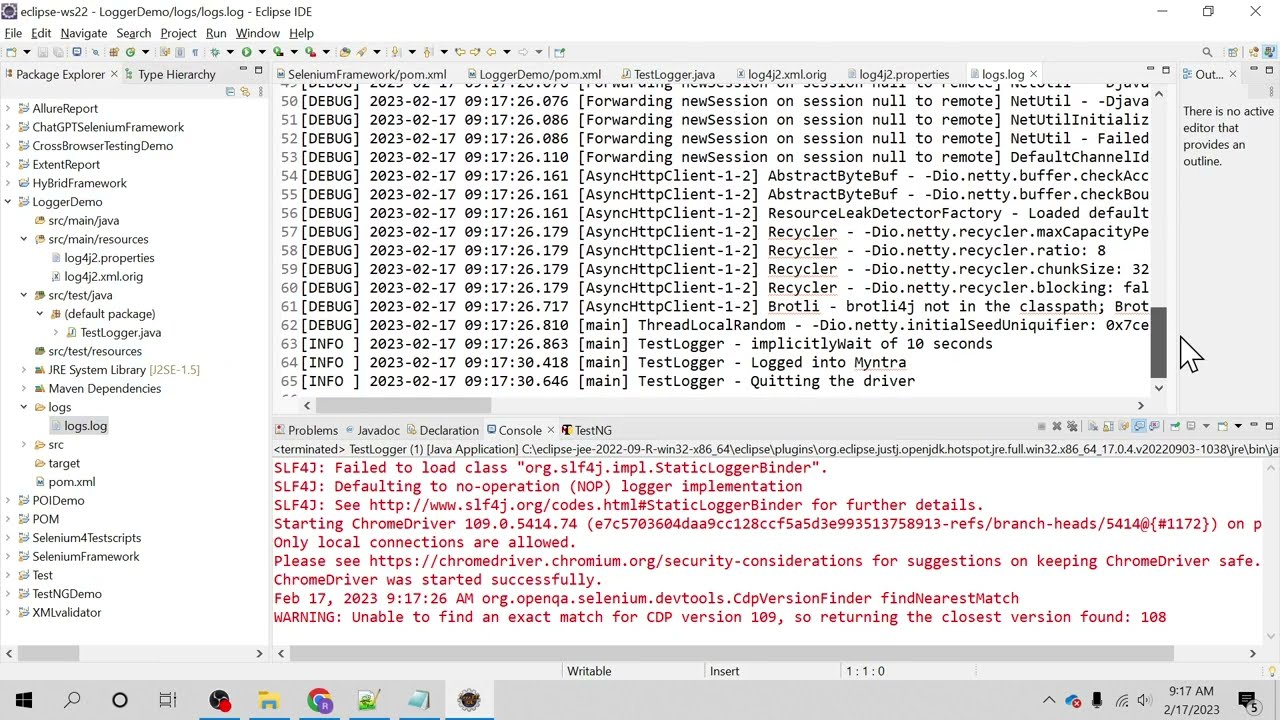Collapse src/main/resources folder

[24, 239]
